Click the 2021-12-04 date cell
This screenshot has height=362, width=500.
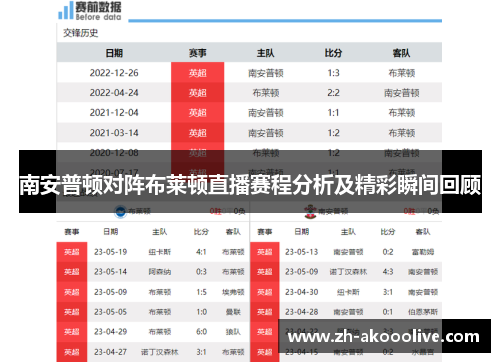[114, 113]
